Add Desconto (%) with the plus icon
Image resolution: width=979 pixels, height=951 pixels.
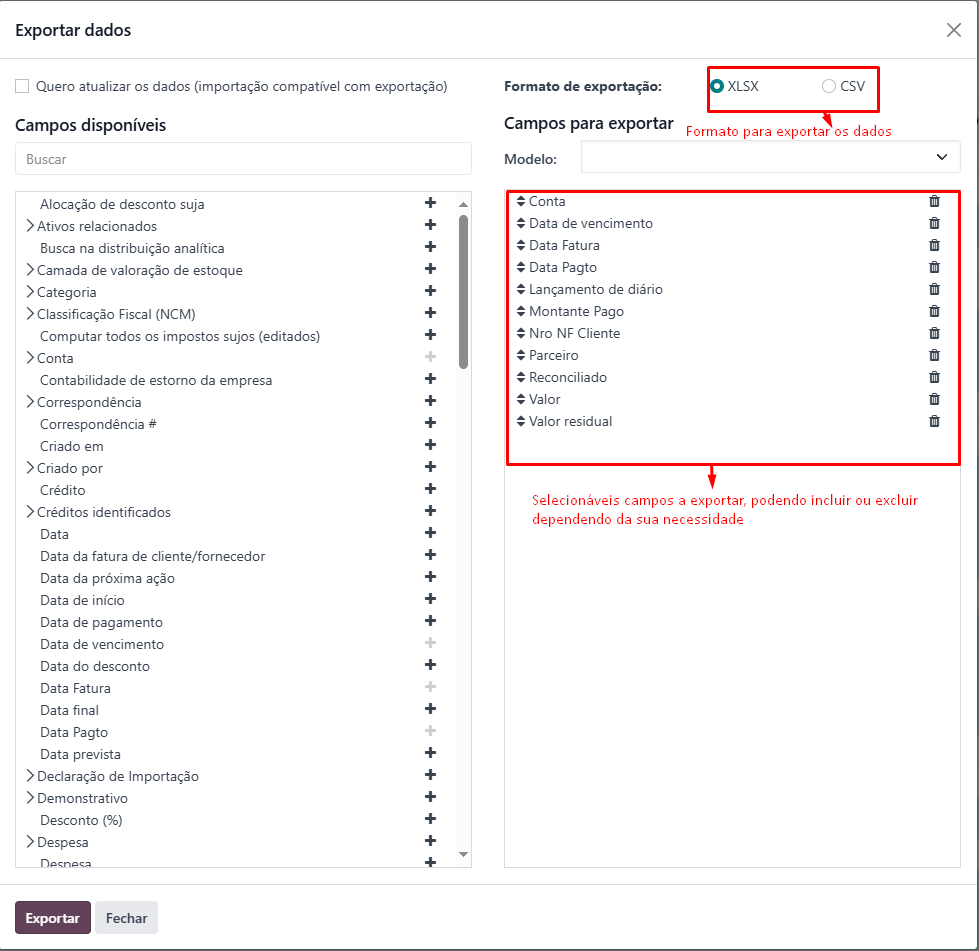(430, 819)
